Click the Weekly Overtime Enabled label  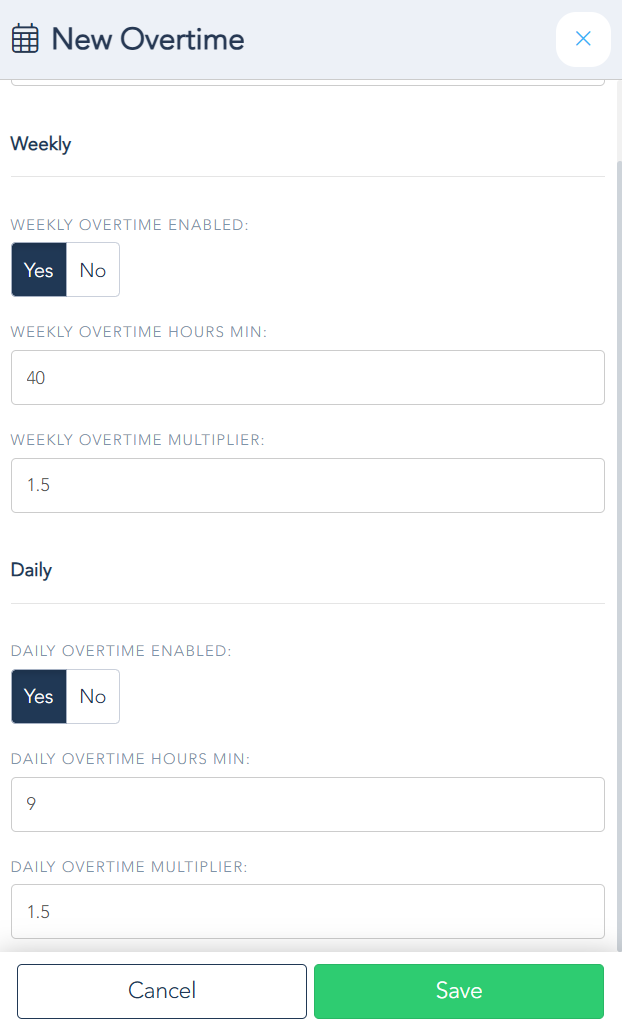coord(129,225)
